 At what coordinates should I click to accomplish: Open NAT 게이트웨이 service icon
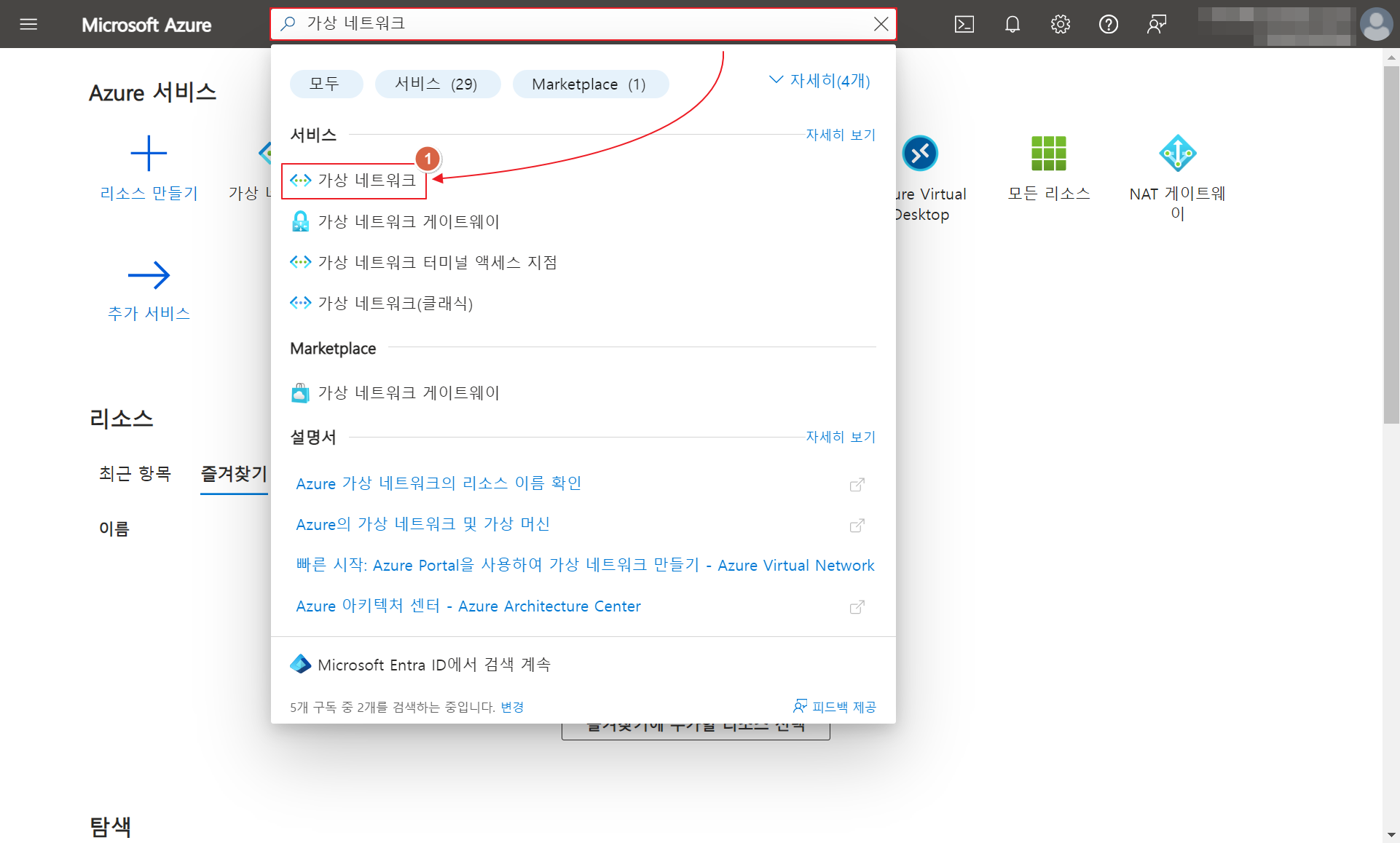pos(1177,154)
